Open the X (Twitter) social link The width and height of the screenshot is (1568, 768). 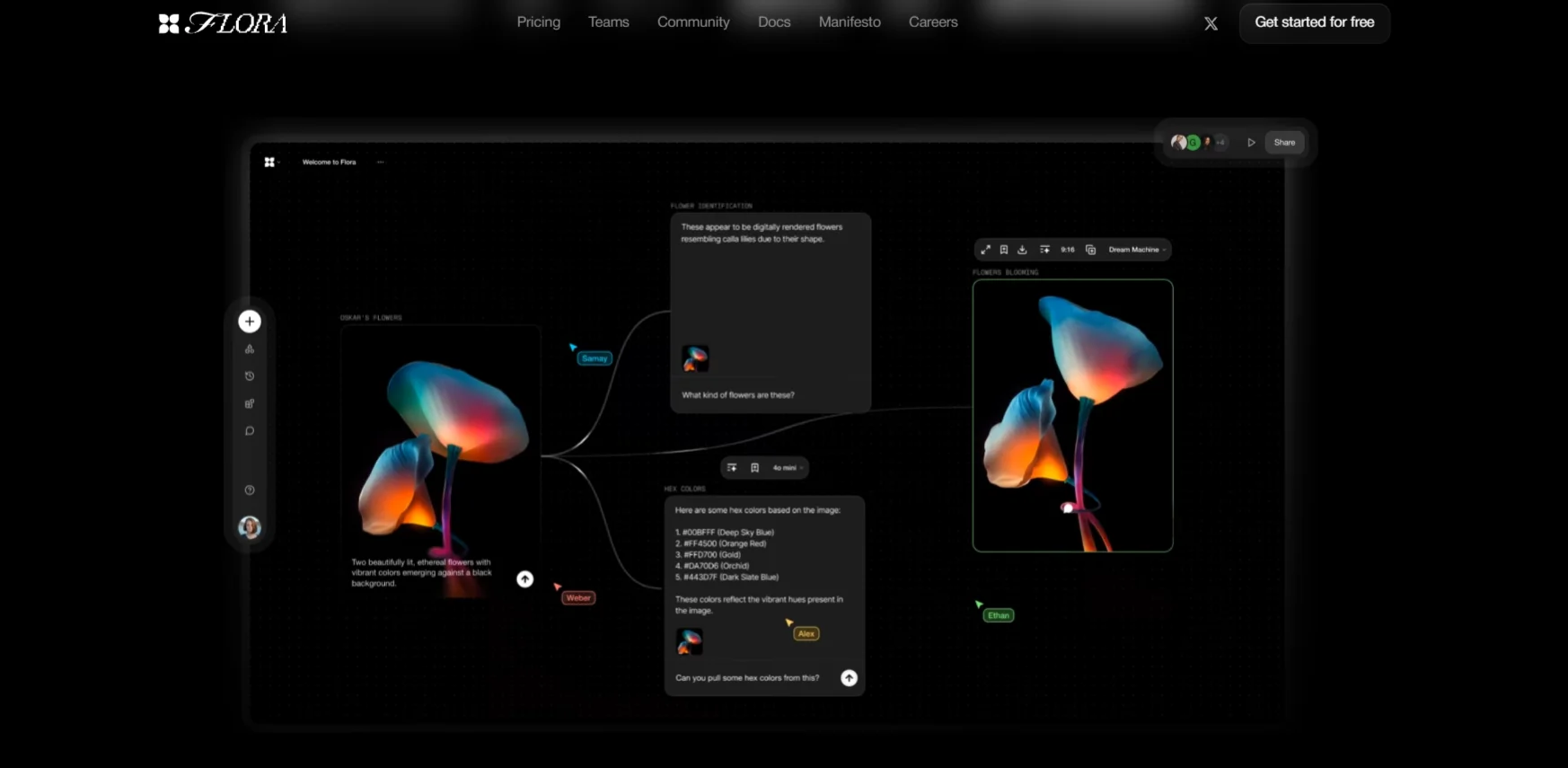pyautogui.click(x=1211, y=23)
